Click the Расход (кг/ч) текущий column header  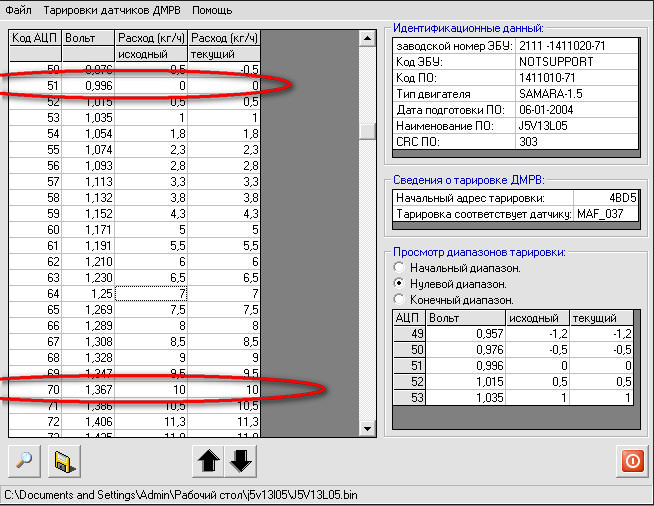click(224, 45)
